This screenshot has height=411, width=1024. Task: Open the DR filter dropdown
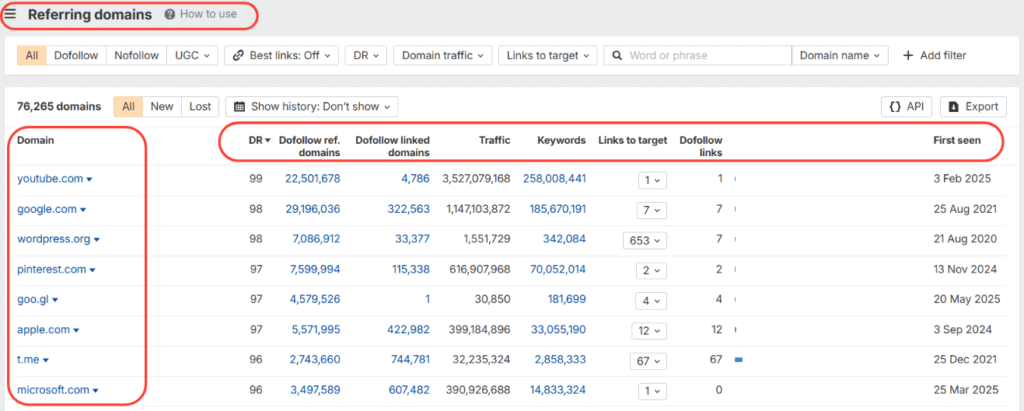click(366, 56)
